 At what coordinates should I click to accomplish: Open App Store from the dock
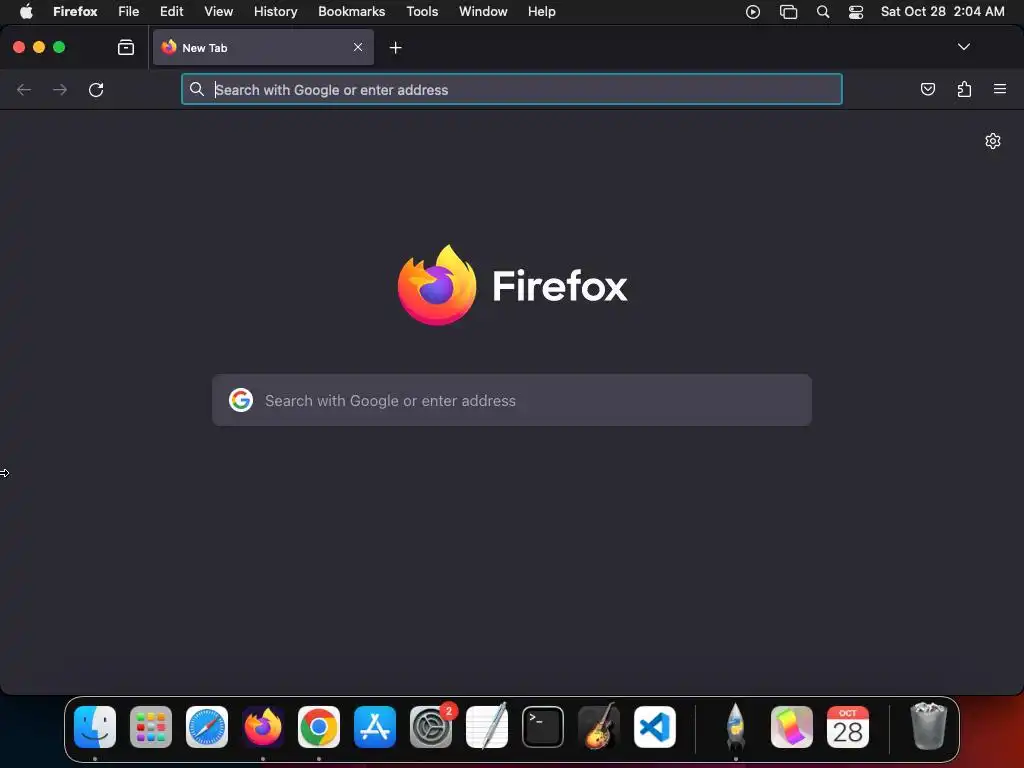tap(375, 727)
